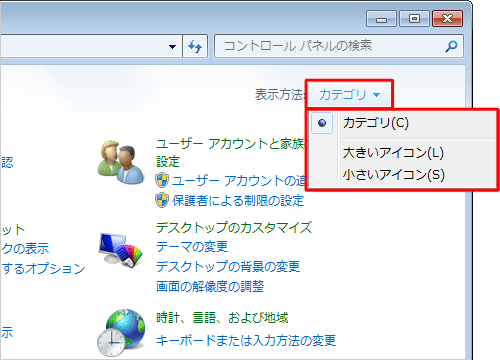
Task: Click the User Accounts people icon
Action: tap(121, 162)
